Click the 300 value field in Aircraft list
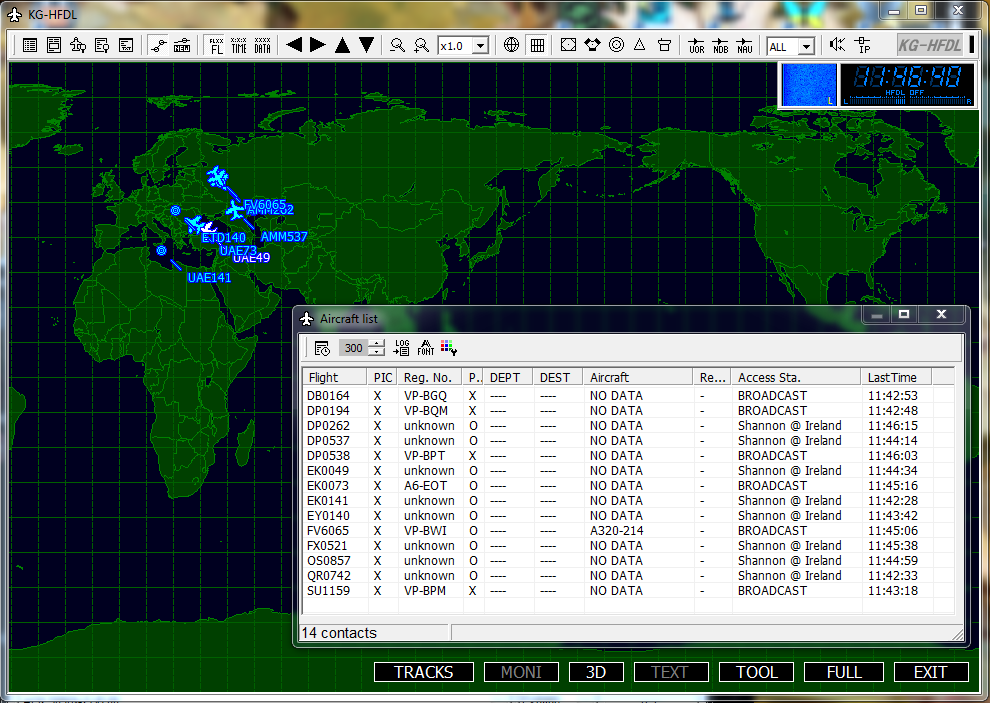Viewport: 990px width, 703px height. click(354, 348)
